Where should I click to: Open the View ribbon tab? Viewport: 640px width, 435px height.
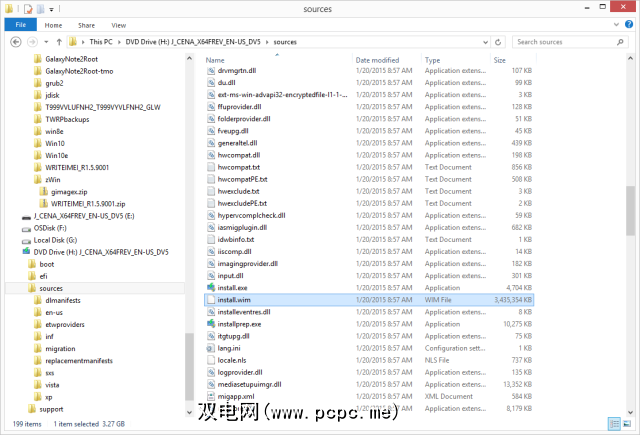point(119,25)
